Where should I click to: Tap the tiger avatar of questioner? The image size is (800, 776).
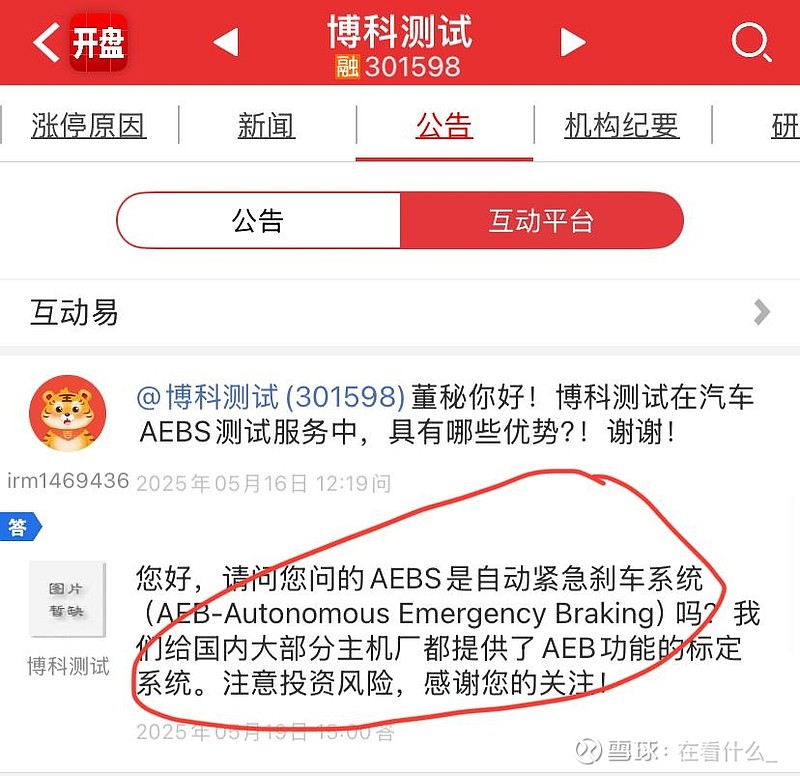pyautogui.click(x=67, y=413)
